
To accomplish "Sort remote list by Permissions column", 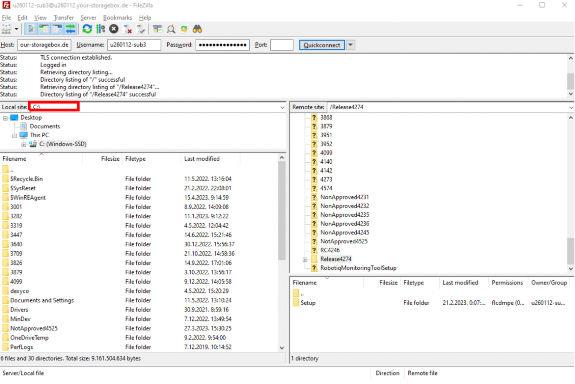I will click(x=508, y=282).
